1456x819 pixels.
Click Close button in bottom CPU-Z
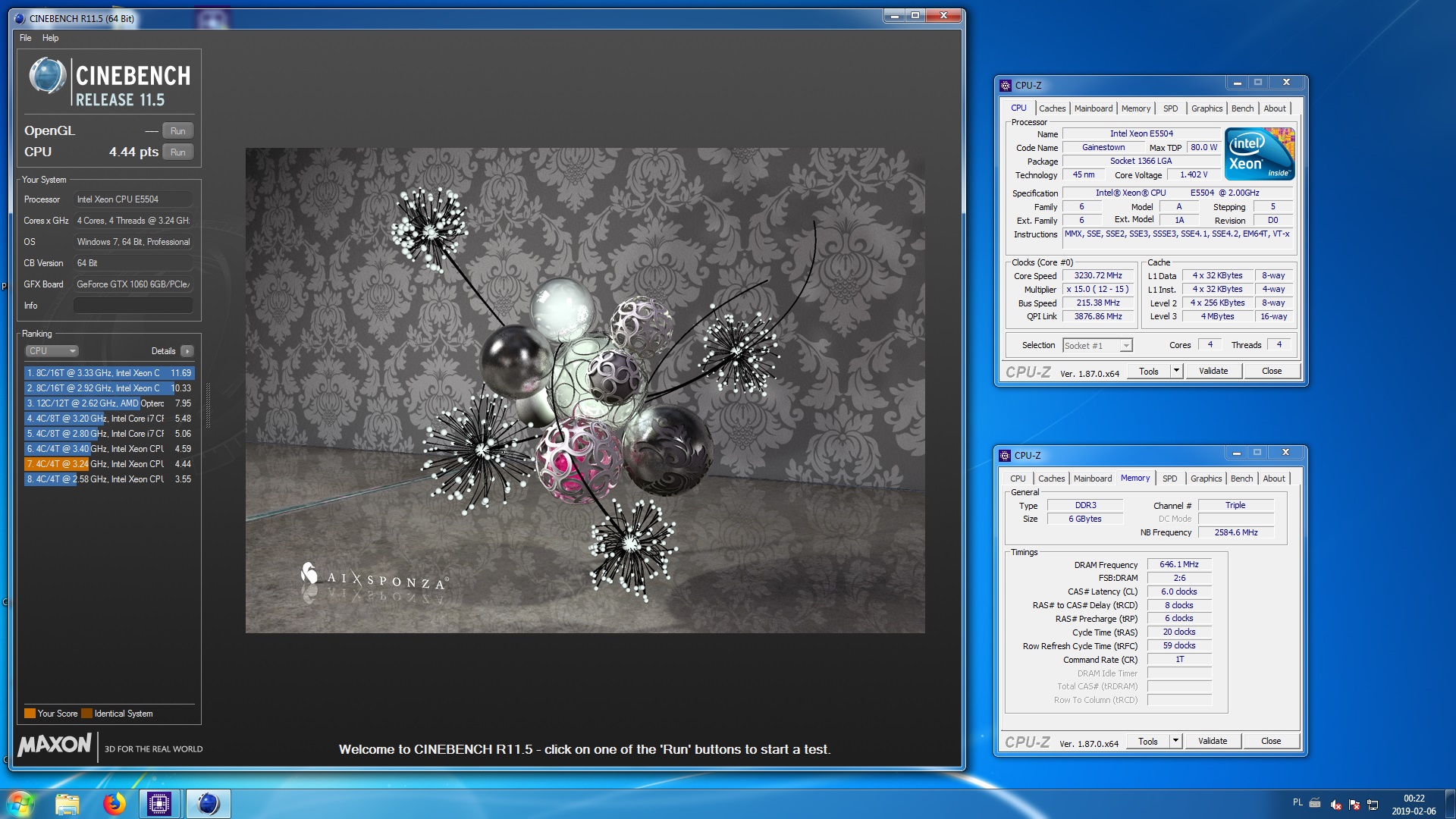coord(1271,742)
